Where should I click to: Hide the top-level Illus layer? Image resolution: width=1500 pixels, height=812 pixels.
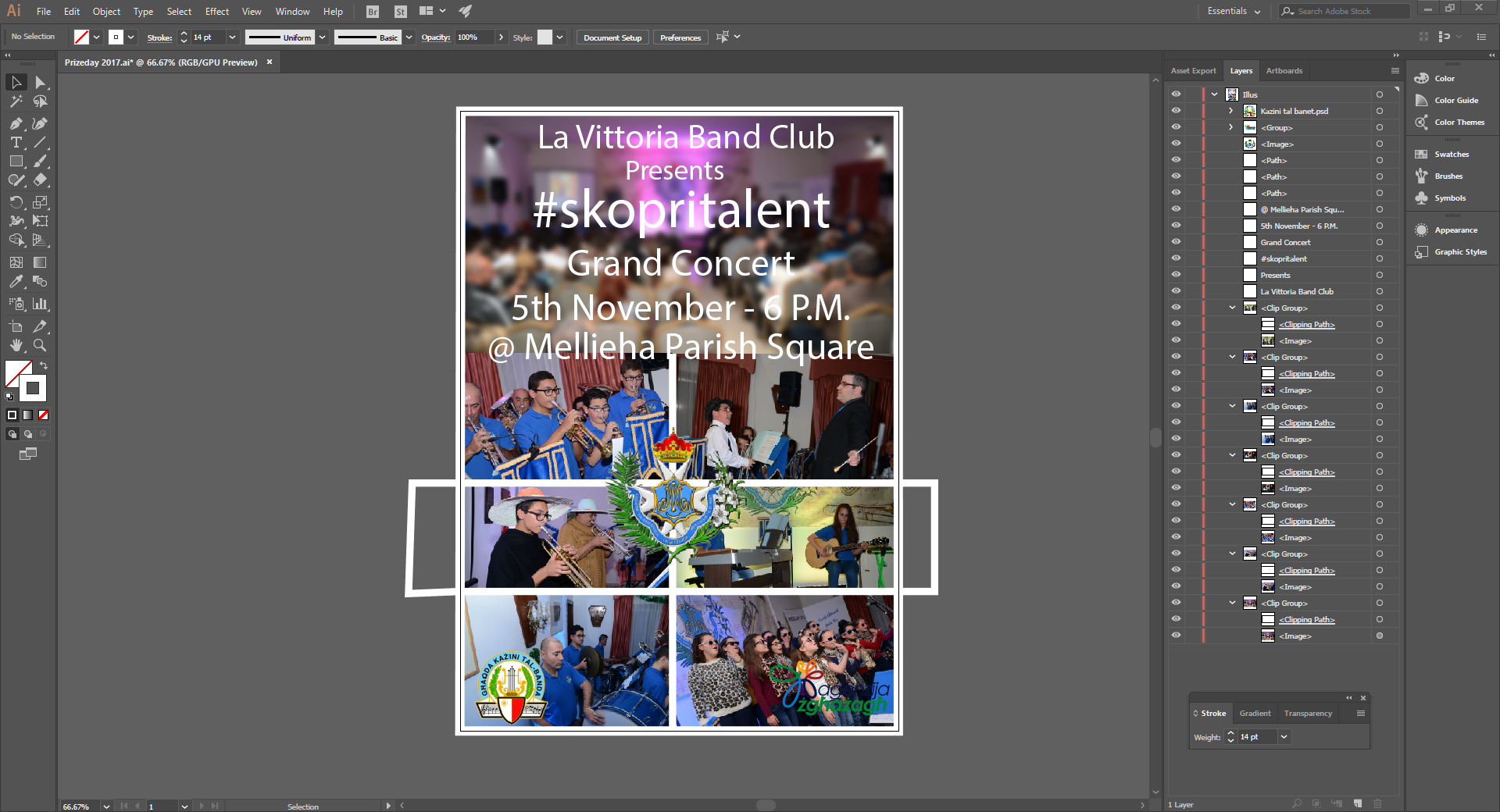click(1176, 94)
